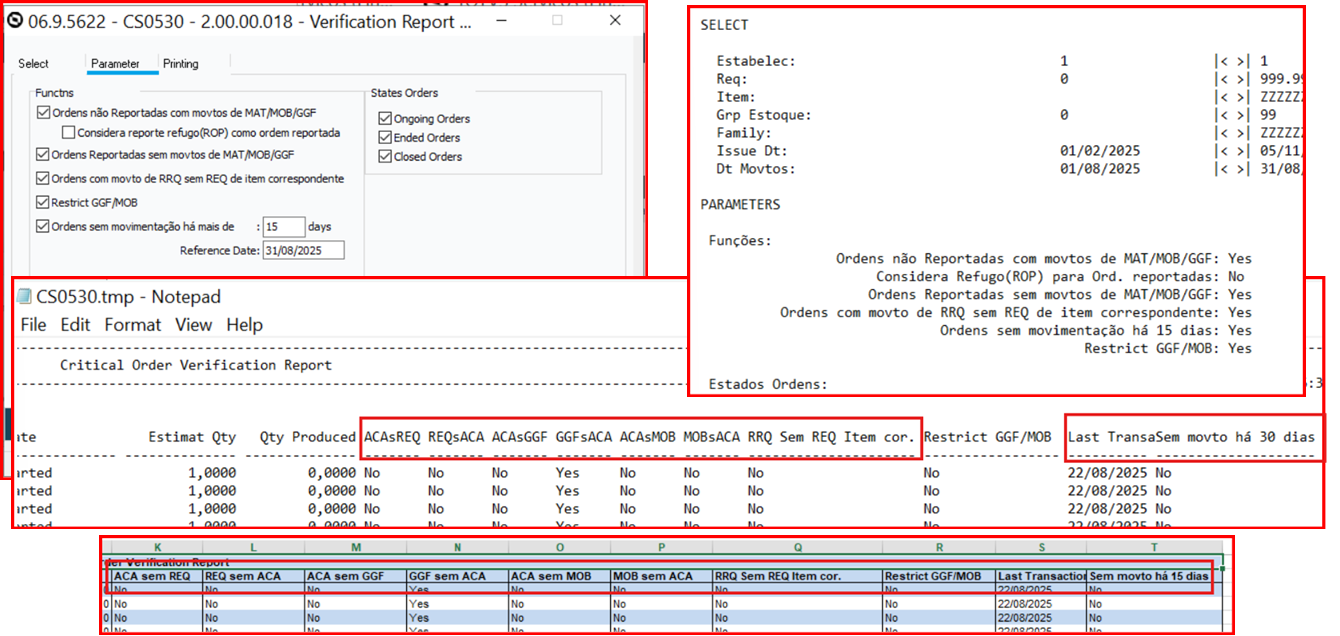This screenshot has width=1340, height=636.
Task: Click spreadsheet cell 'ACA sem GGF'
Action: [356, 577]
